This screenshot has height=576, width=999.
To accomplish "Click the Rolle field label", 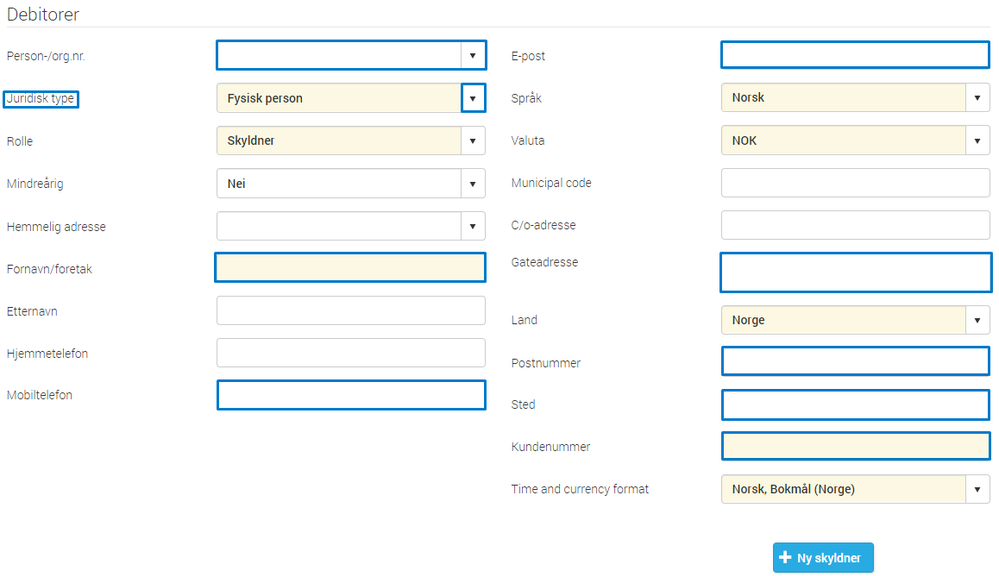I will tap(20, 141).
